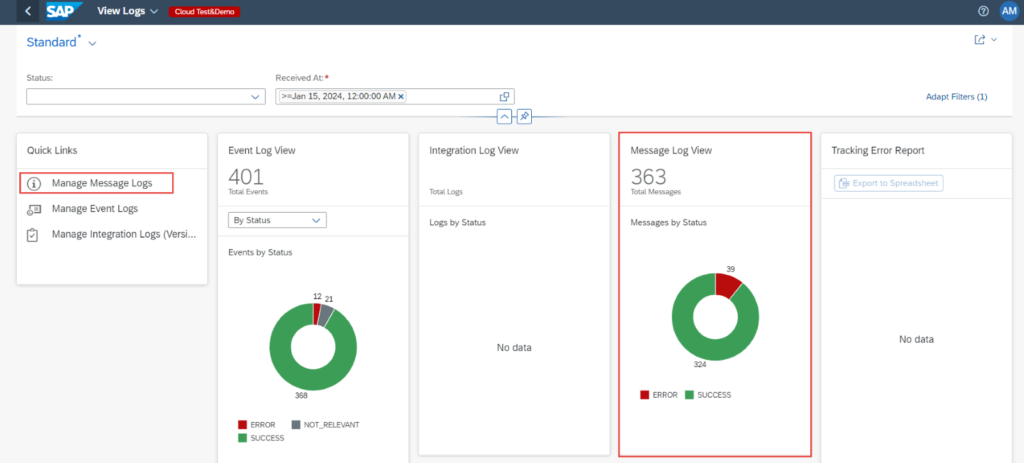
Task: Click Adapt Filters (1) link
Action: 956,97
